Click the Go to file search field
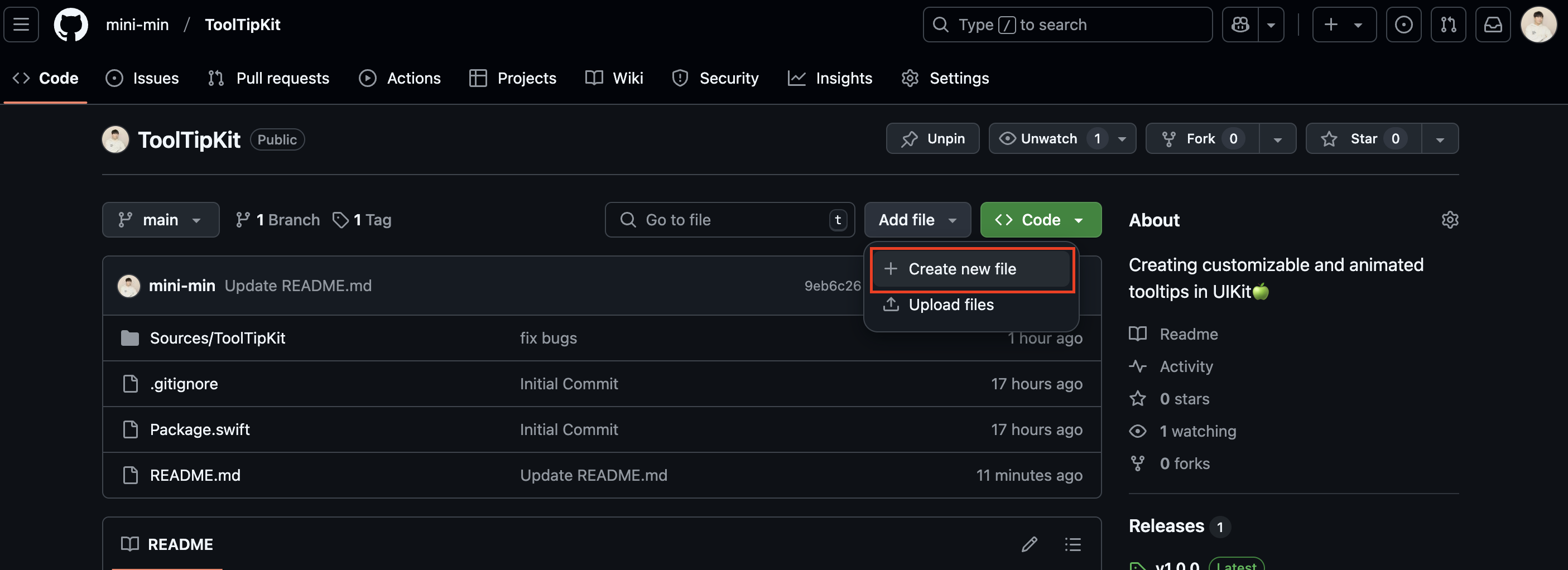1568x570 pixels. 730,220
